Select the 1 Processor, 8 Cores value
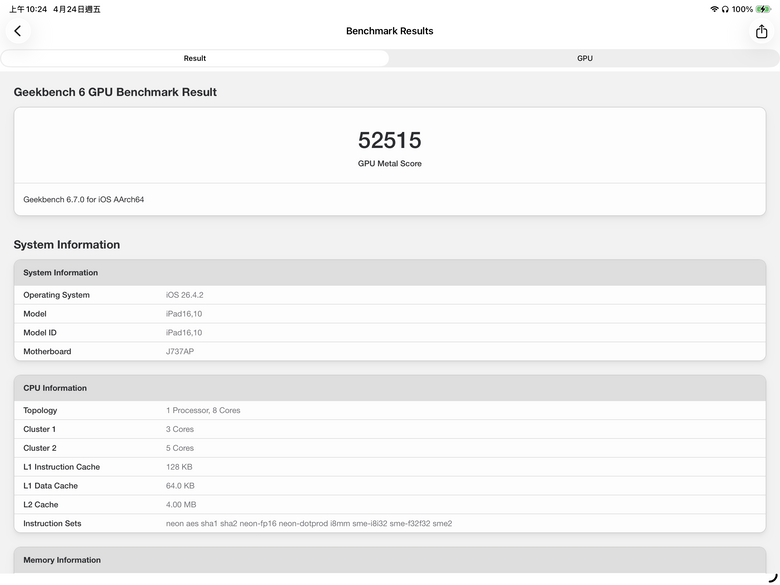Screen dimensions: 780x585 pyautogui.click(x=203, y=410)
